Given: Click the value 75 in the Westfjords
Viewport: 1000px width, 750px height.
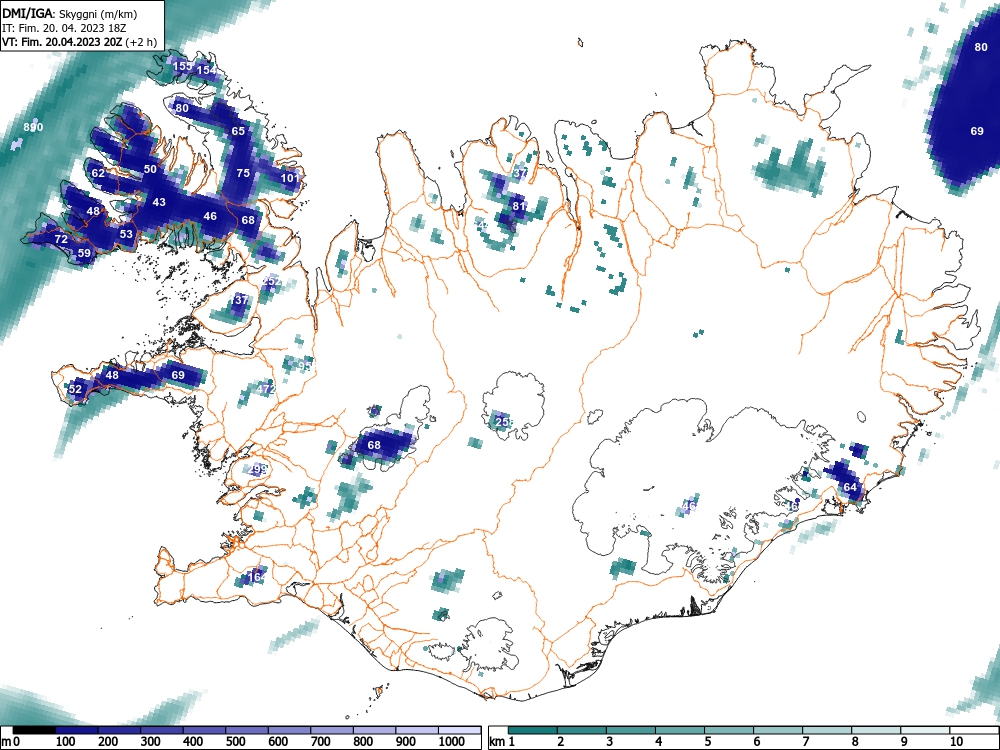Looking at the screenshot, I should pyautogui.click(x=243, y=173).
